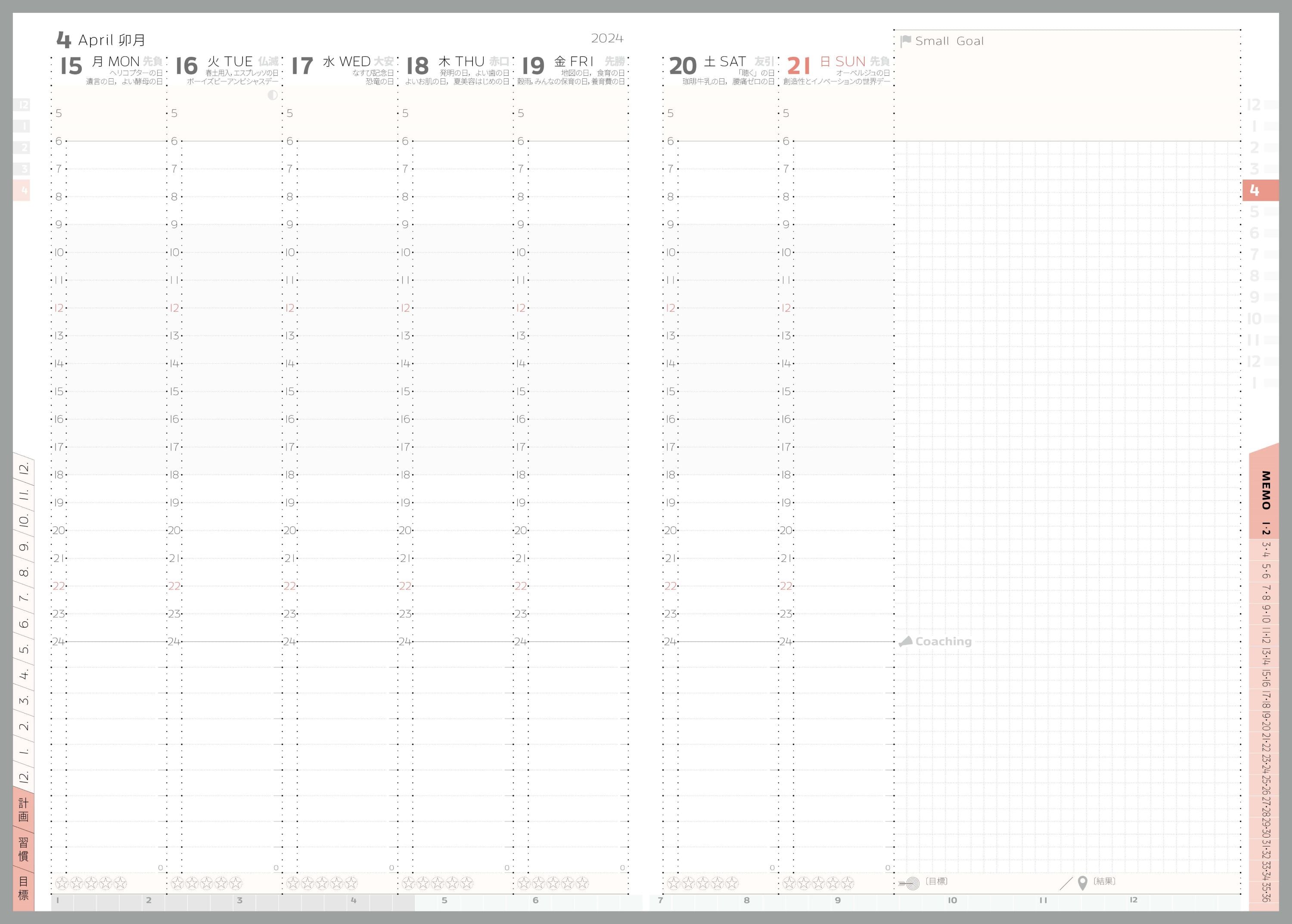
Task: Open memo pages 7·8 in the MEMO index
Action: pyautogui.click(x=1265, y=593)
